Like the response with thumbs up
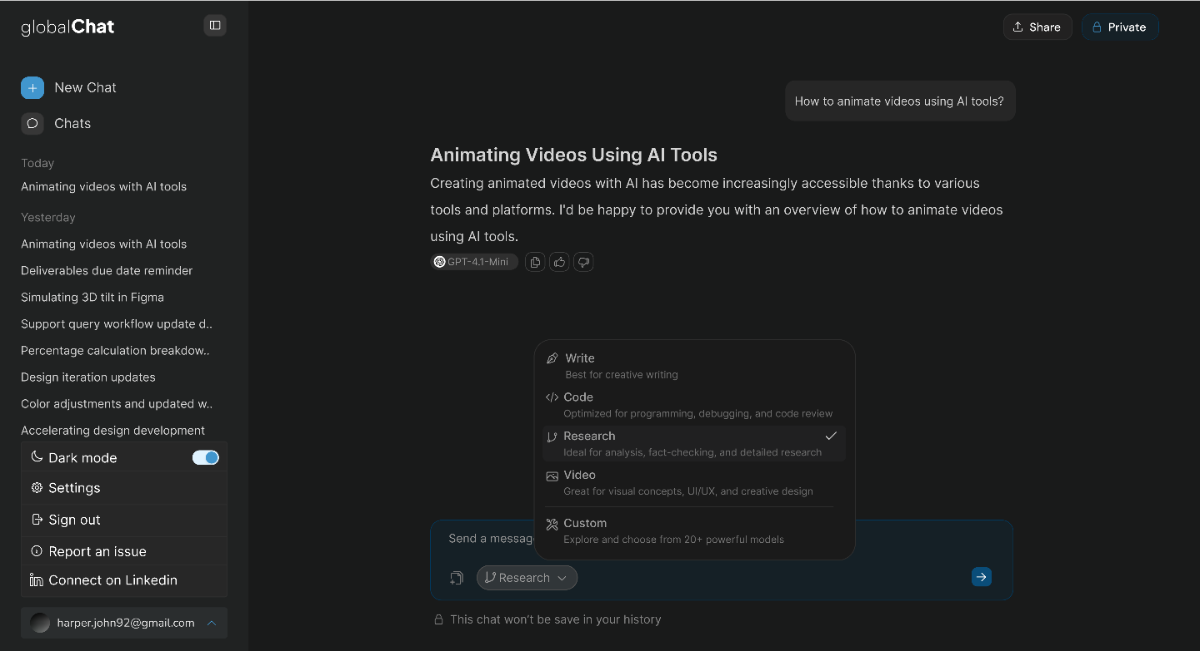The height and width of the screenshot is (651, 1200). [559, 262]
